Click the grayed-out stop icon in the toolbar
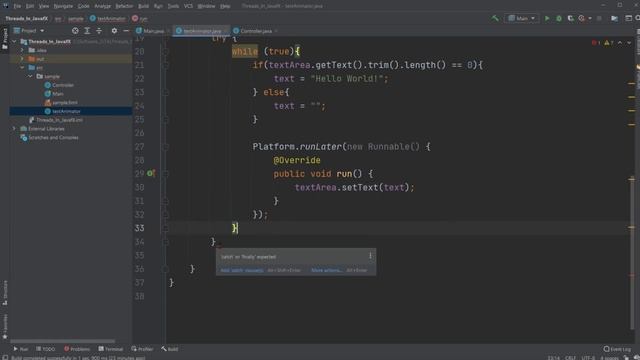The image size is (640, 360). 599,18
